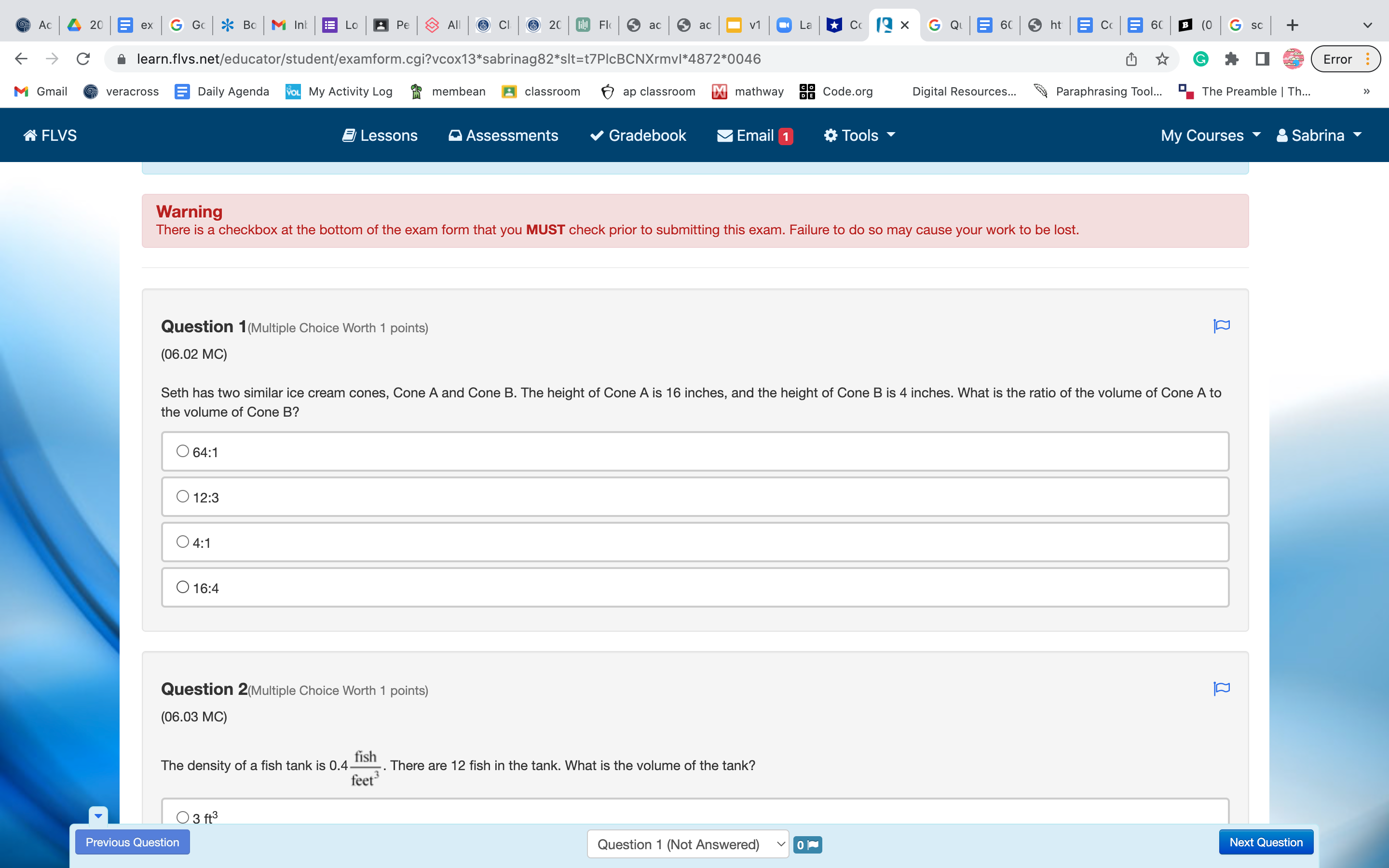Viewport: 1389px width, 868px height.
Task: Flag Question 2 with flag icon
Action: coord(1221,688)
